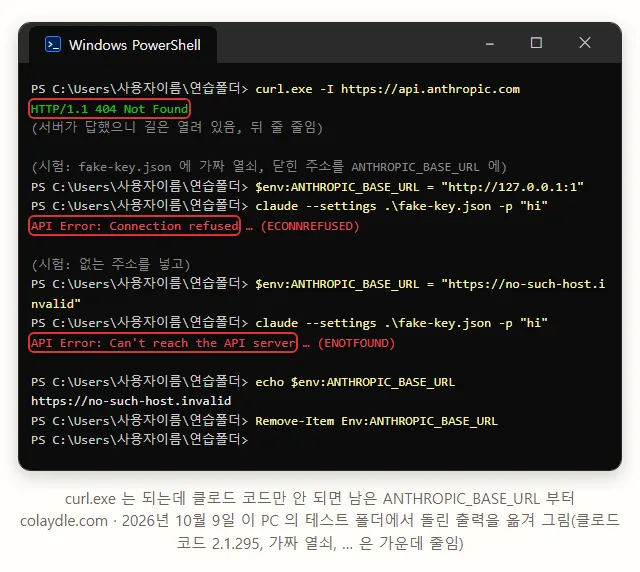The width and height of the screenshot is (640, 572).
Task: Click the echo $env:ANTHROPIC_BASE_URL command
Action: 355,382
